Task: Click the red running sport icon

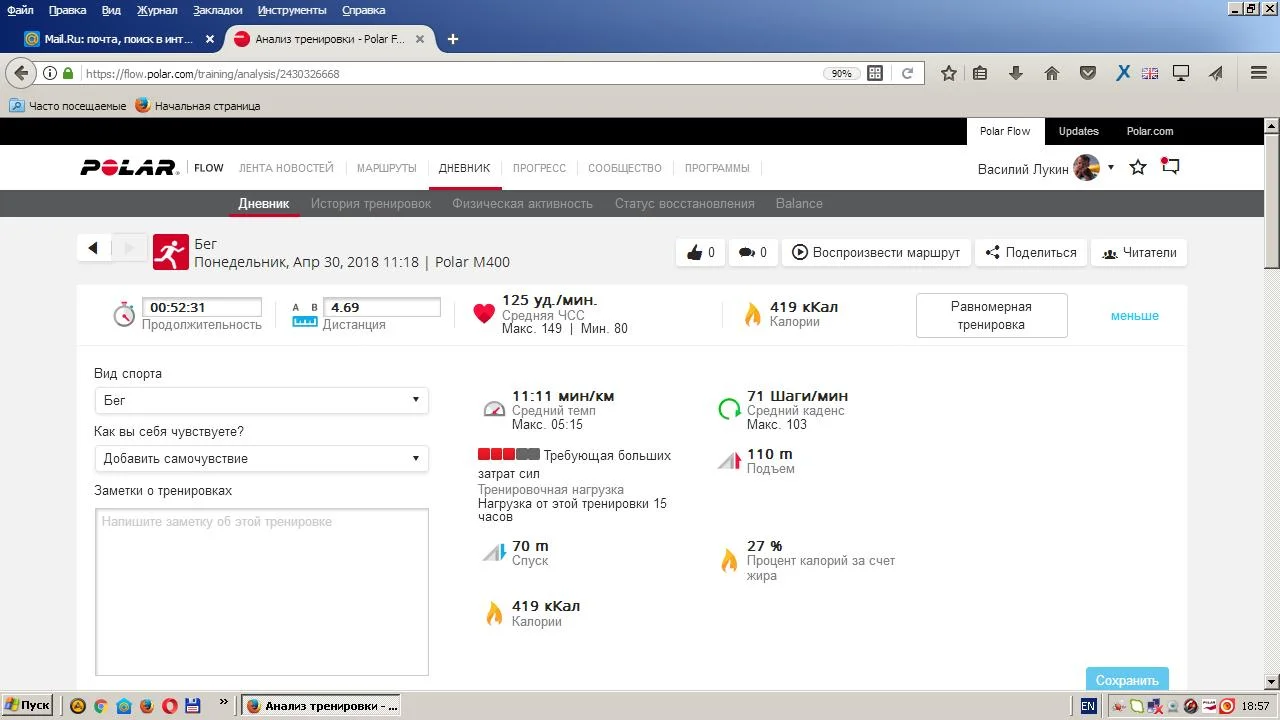Action: (171, 253)
